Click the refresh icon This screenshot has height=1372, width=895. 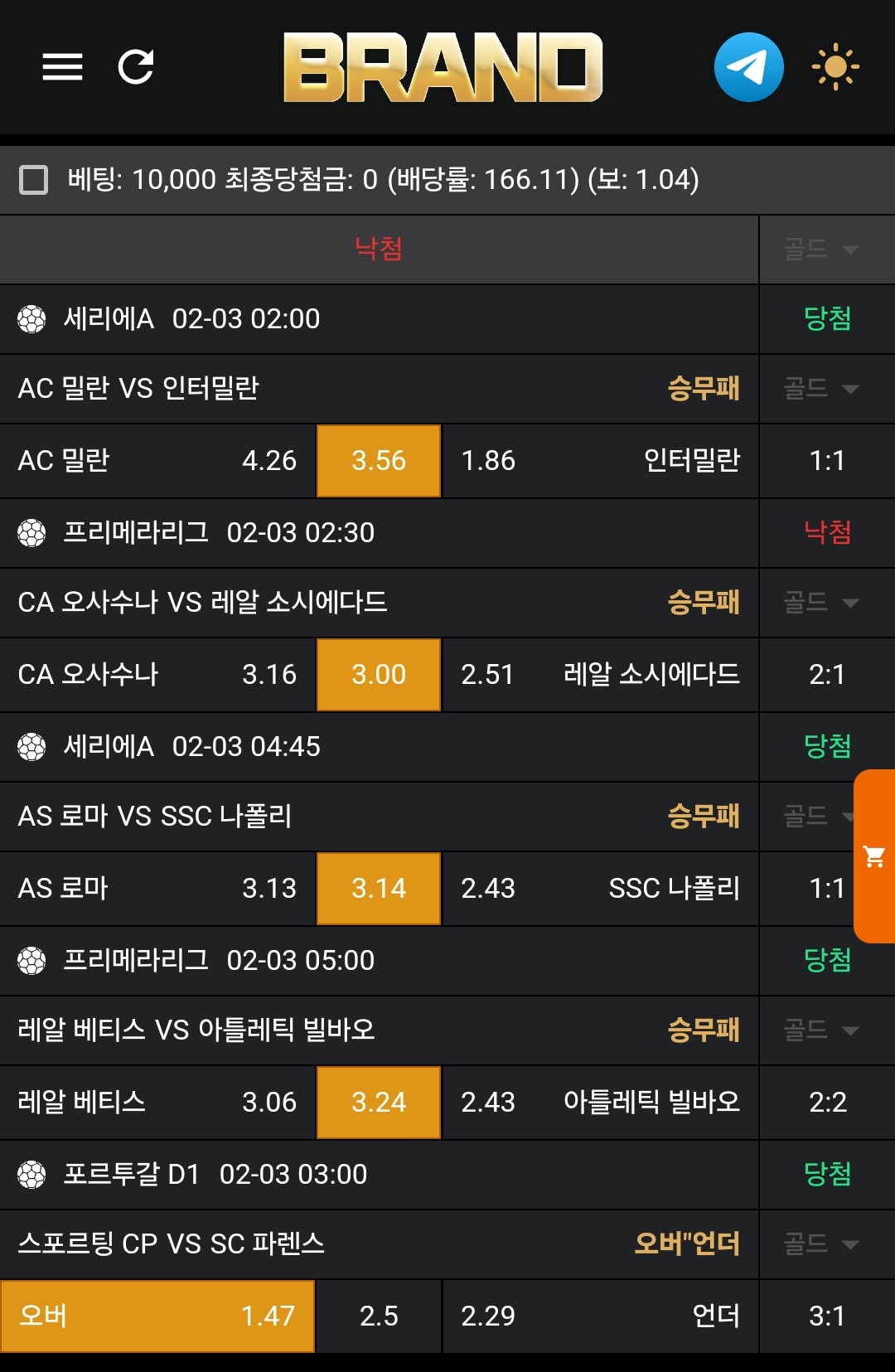(136, 67)
